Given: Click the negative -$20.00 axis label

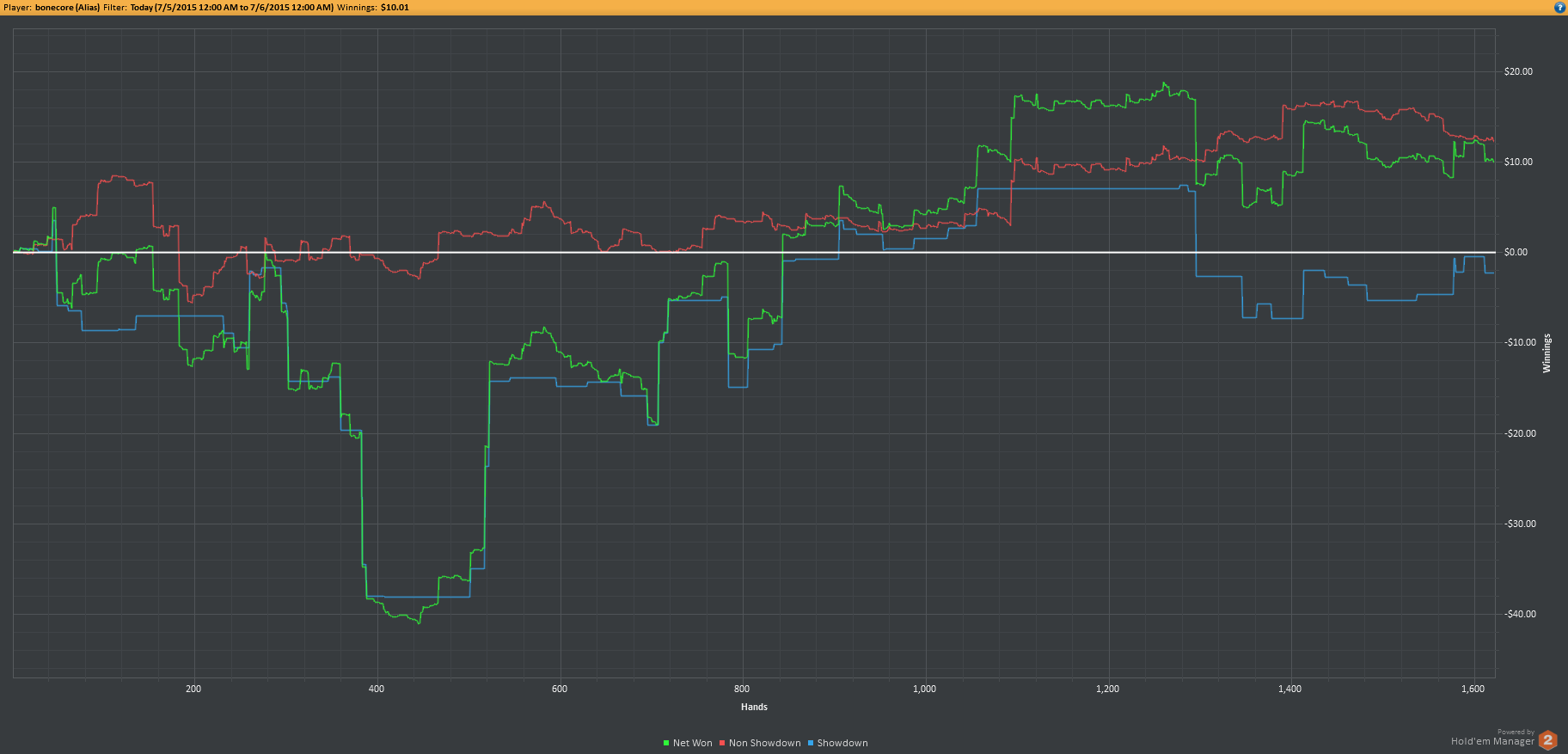Looking at the screenshot, I should tap(1520, 433).
